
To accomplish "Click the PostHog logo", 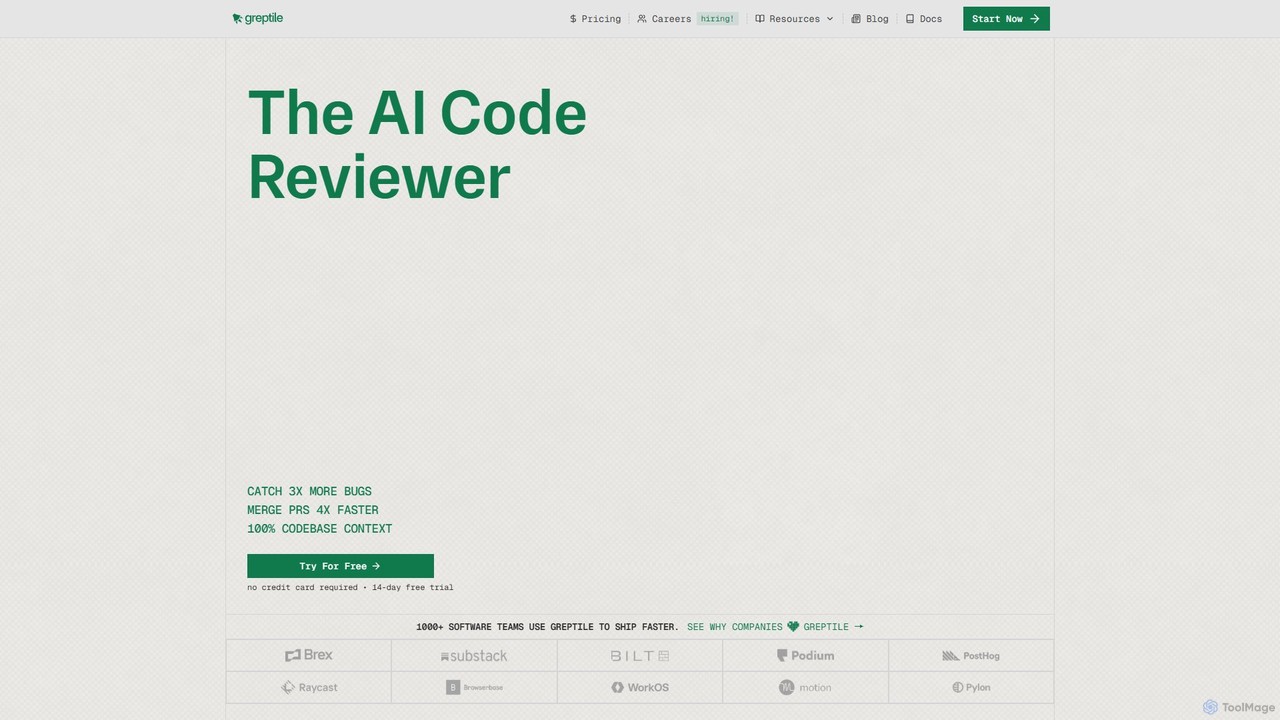I will 971,656.
